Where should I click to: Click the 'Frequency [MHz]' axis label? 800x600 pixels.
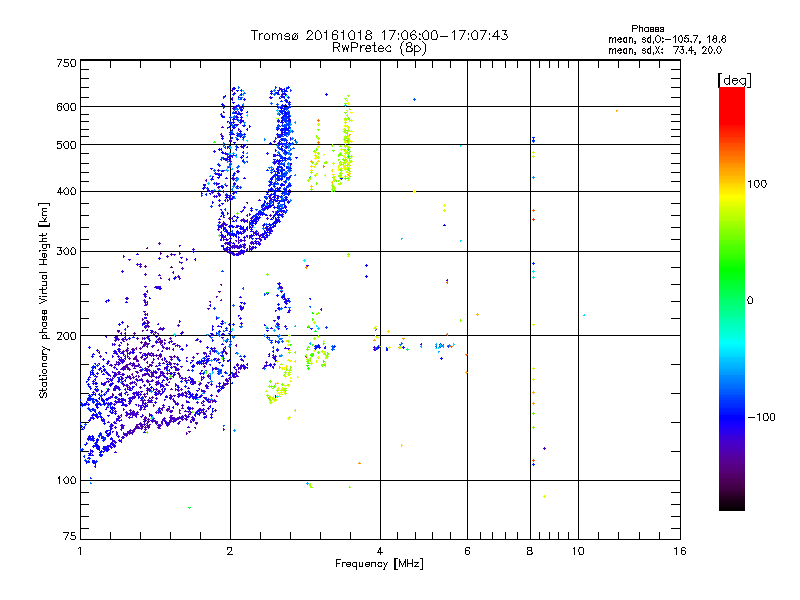(x=379, y=564)
